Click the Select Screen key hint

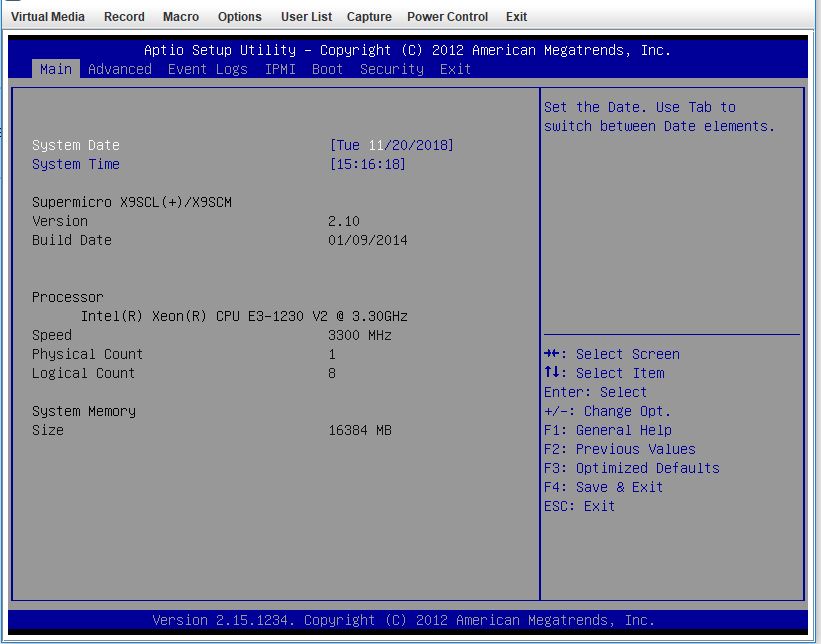tap(612, 354)
